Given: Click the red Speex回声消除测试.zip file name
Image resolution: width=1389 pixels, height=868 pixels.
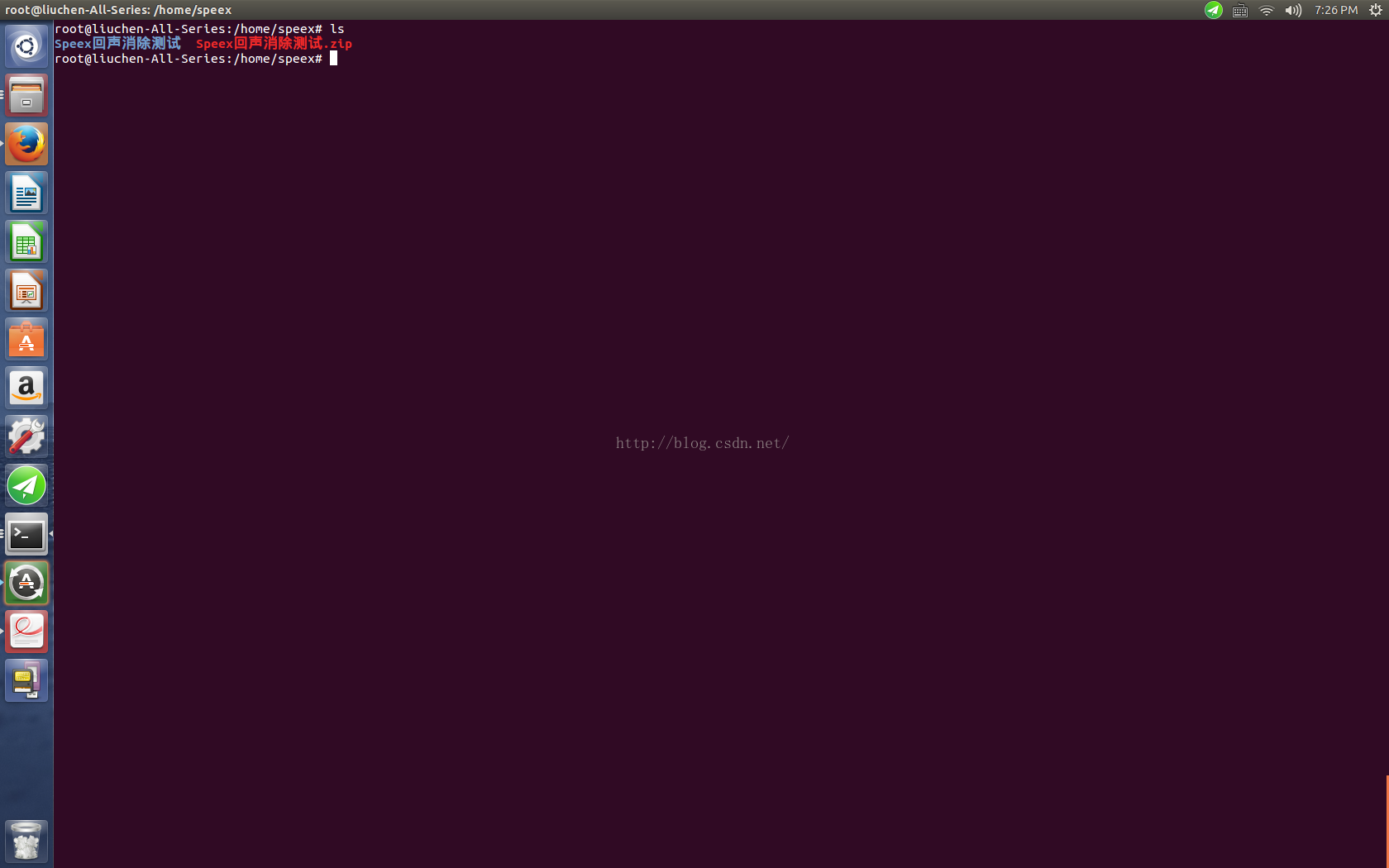Looking at the screenshot, I should click(x=274, y=44).
